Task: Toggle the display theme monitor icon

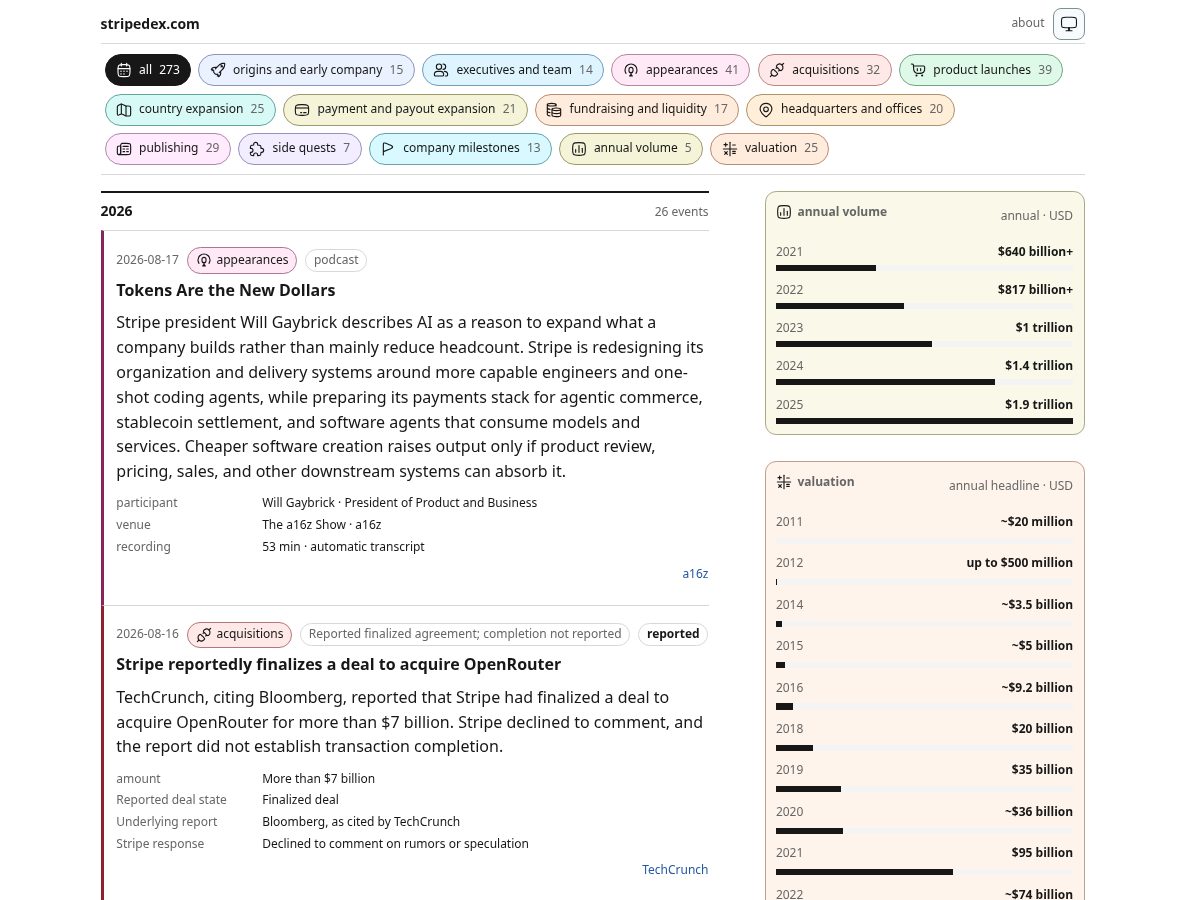Action: coord(1069,23)
